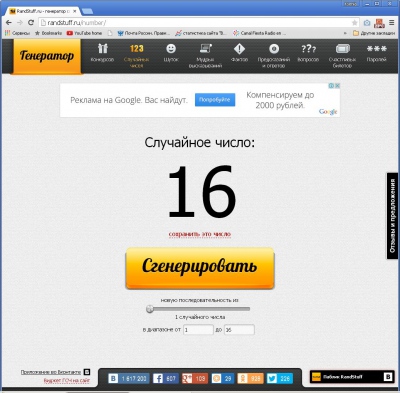Click the range maximum input field
Image resolution: width=400 pixels, height=393 pixels.
(x=239, y=330)
